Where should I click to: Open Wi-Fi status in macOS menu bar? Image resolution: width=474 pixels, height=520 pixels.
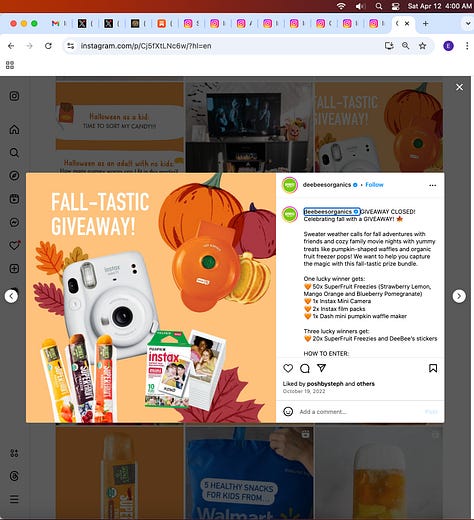341,6
